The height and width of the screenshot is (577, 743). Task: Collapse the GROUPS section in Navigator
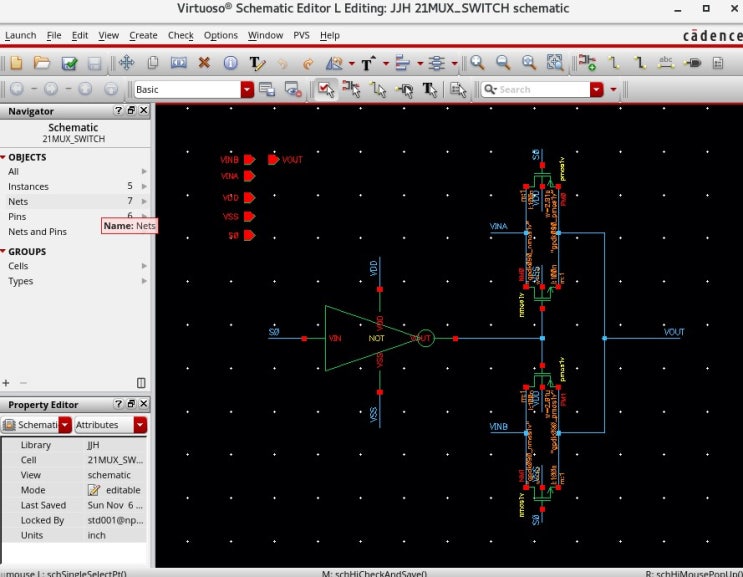coord(4,252)
